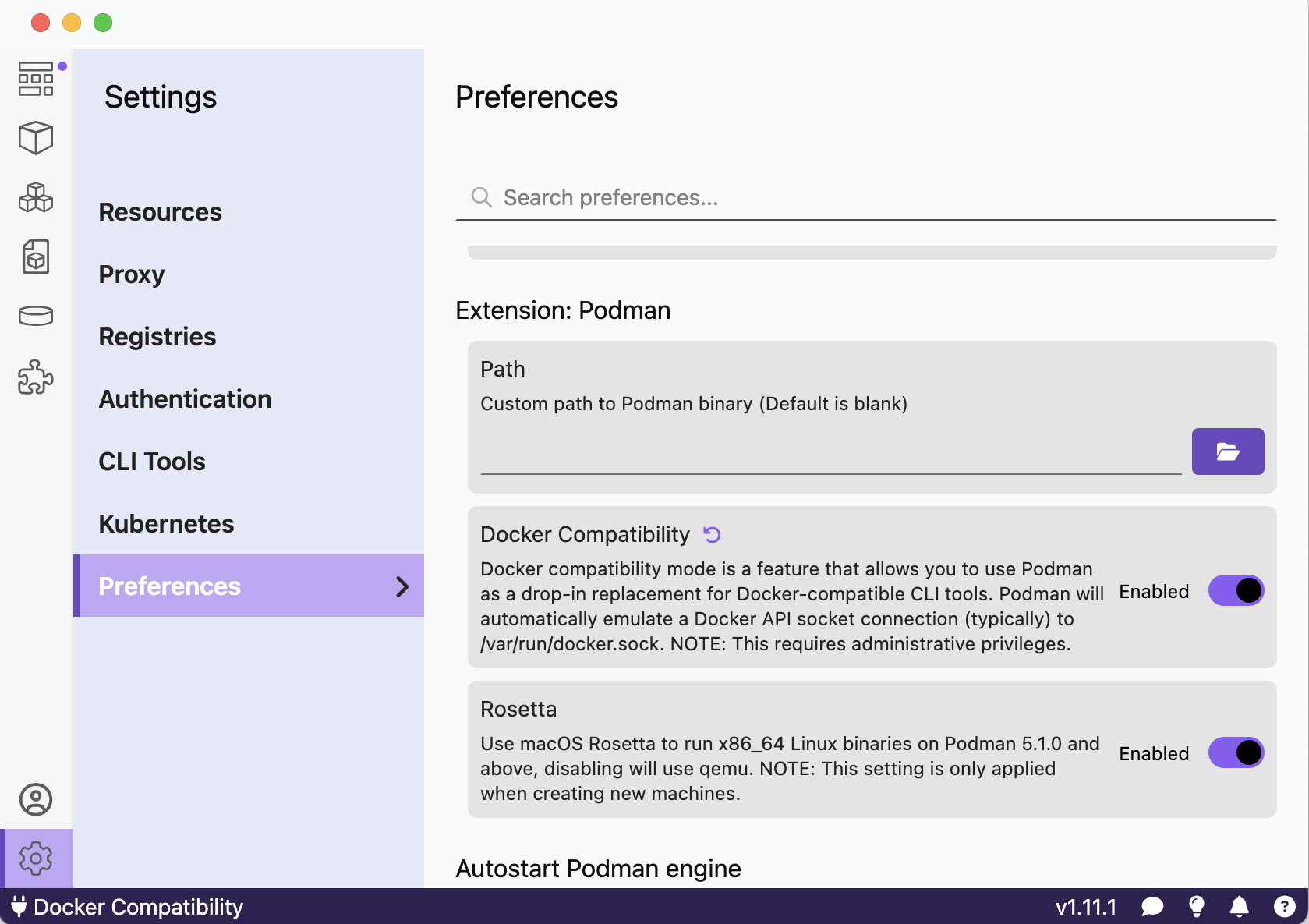Open the Dashboard icon in sidebar
This screenshot has width=1309, height=924.
pos(36,79)
